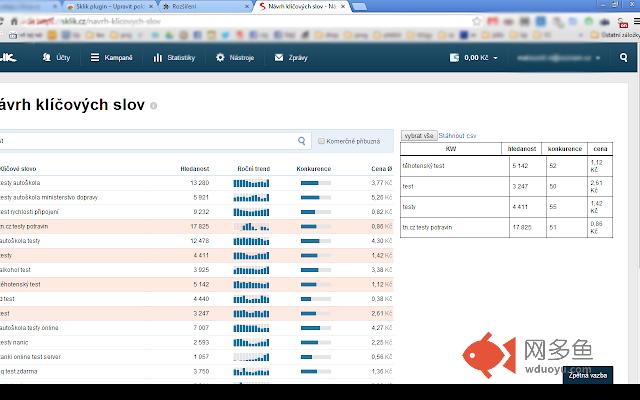640x400 pixels.
Task: Select the test rychlosti připojení keyword row
Action: [x=196, y=212]
